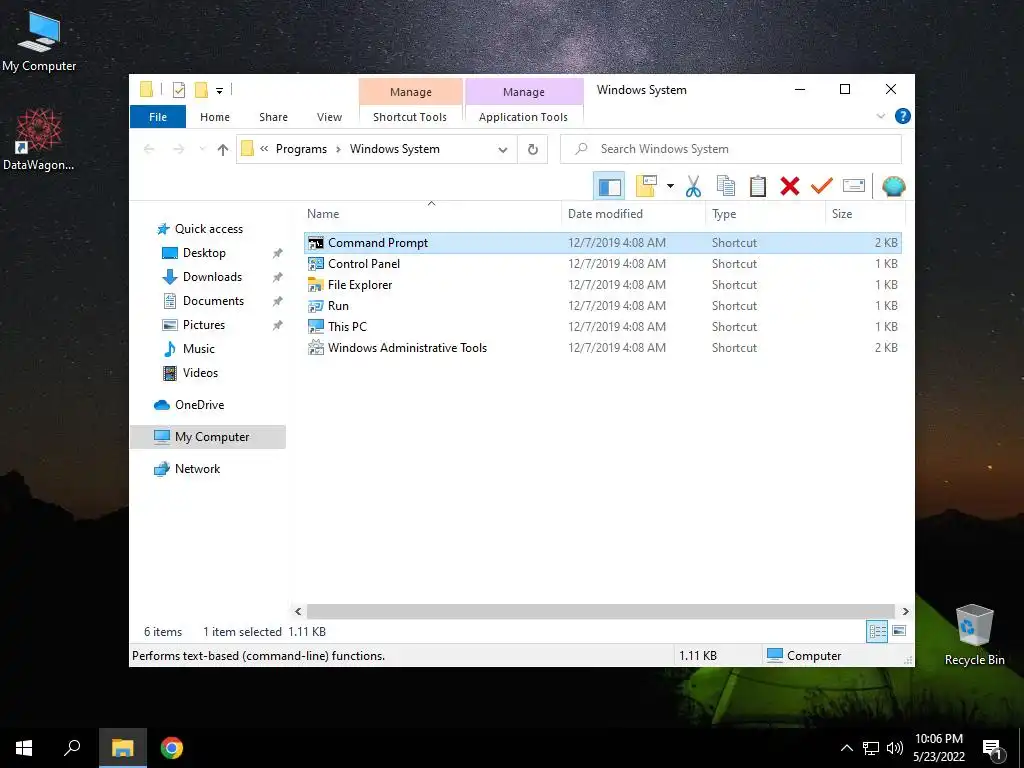This screenshot has width=1024, height=768.
Task: Click the Refresh button by address bar
Action: 533,150
